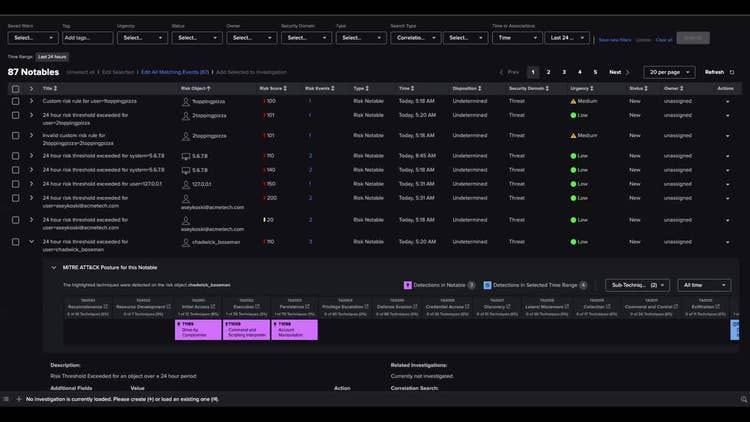Viewport: 750px width, 422px height.
Task: Sort table by Risk Score column header
Action: [271, 88]
